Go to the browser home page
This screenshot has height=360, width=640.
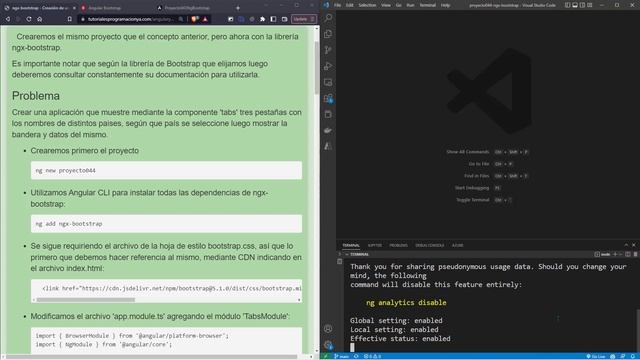(40, 19)
